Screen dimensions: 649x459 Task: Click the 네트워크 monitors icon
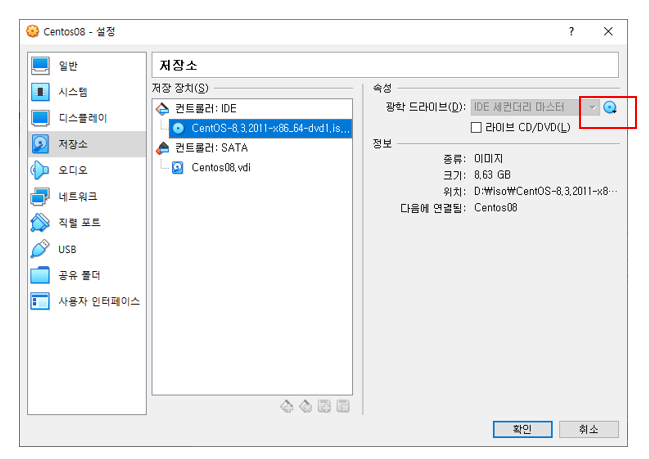point(40,196)
